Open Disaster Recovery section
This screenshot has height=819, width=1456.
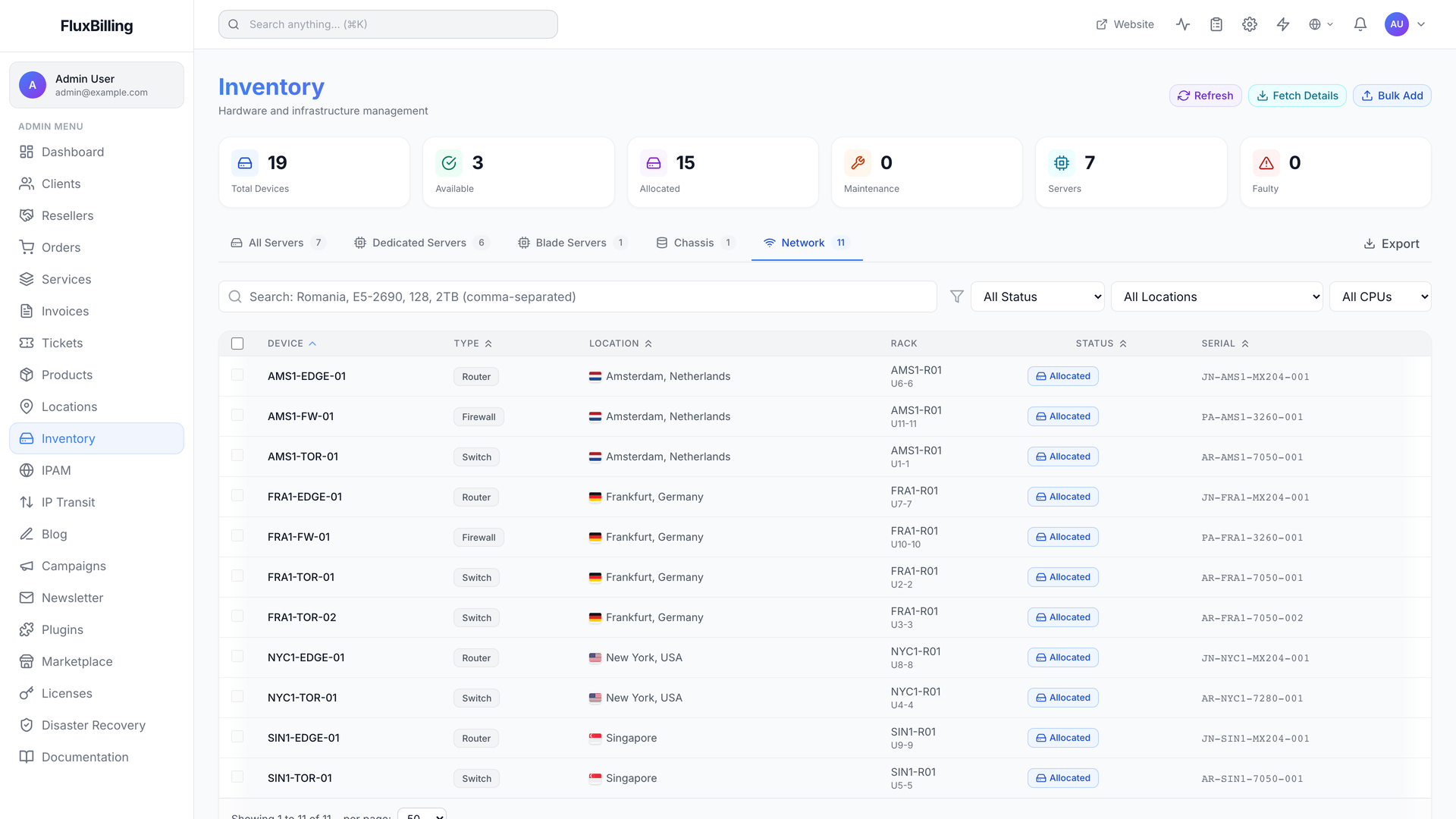[96, 725]
